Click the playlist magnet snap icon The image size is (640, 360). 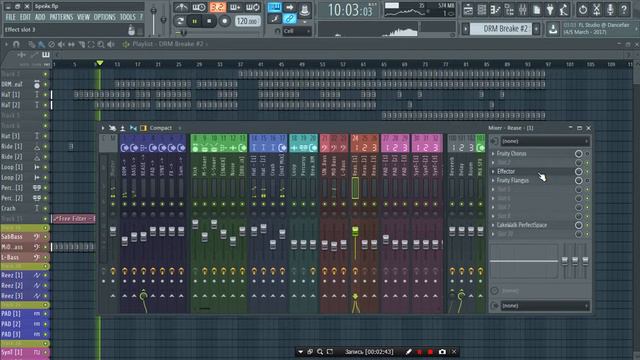point(16,44)
